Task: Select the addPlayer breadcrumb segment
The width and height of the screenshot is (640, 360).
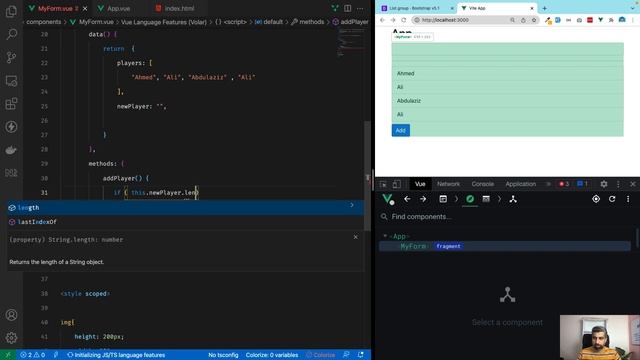Action: [x=351, y=22]
